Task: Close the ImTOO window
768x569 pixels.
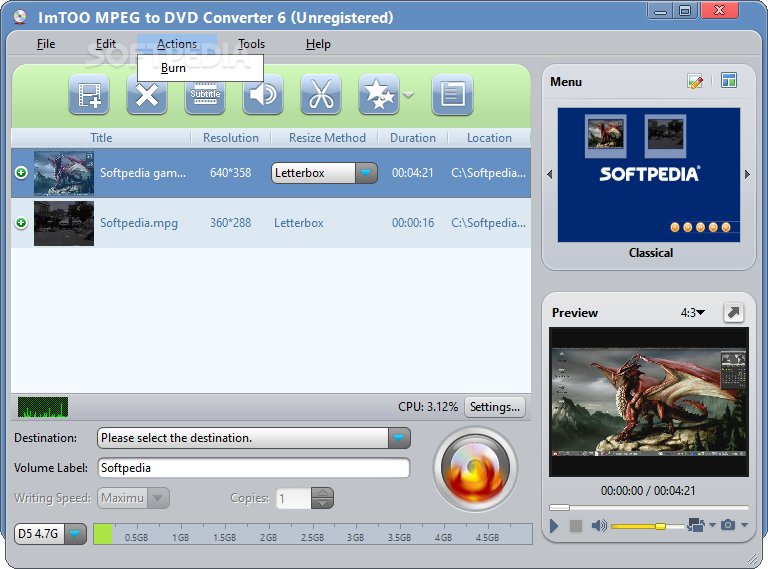Action: point(719,11)
